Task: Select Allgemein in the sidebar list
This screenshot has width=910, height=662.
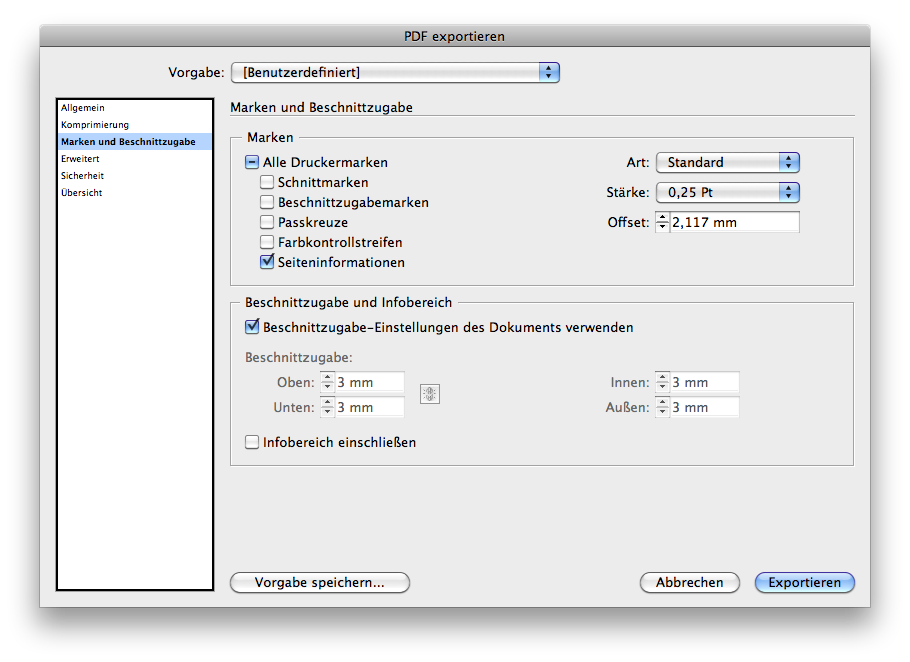Action: pyautogui.click(x=135, y=108)
